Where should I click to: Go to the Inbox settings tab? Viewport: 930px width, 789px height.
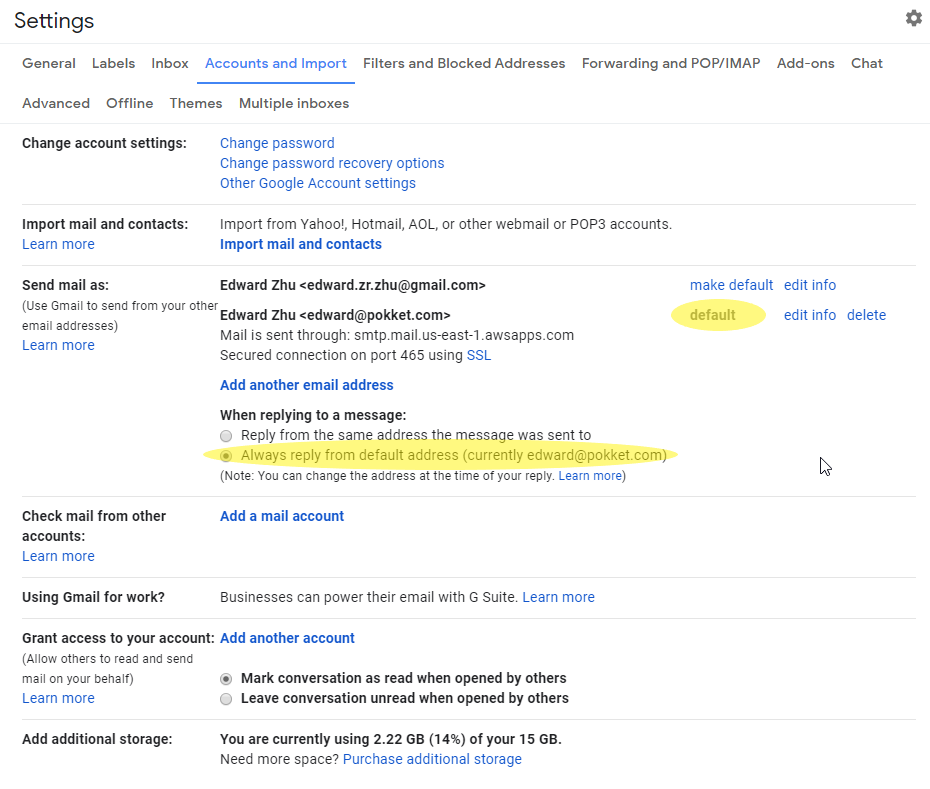click(170, 63)
